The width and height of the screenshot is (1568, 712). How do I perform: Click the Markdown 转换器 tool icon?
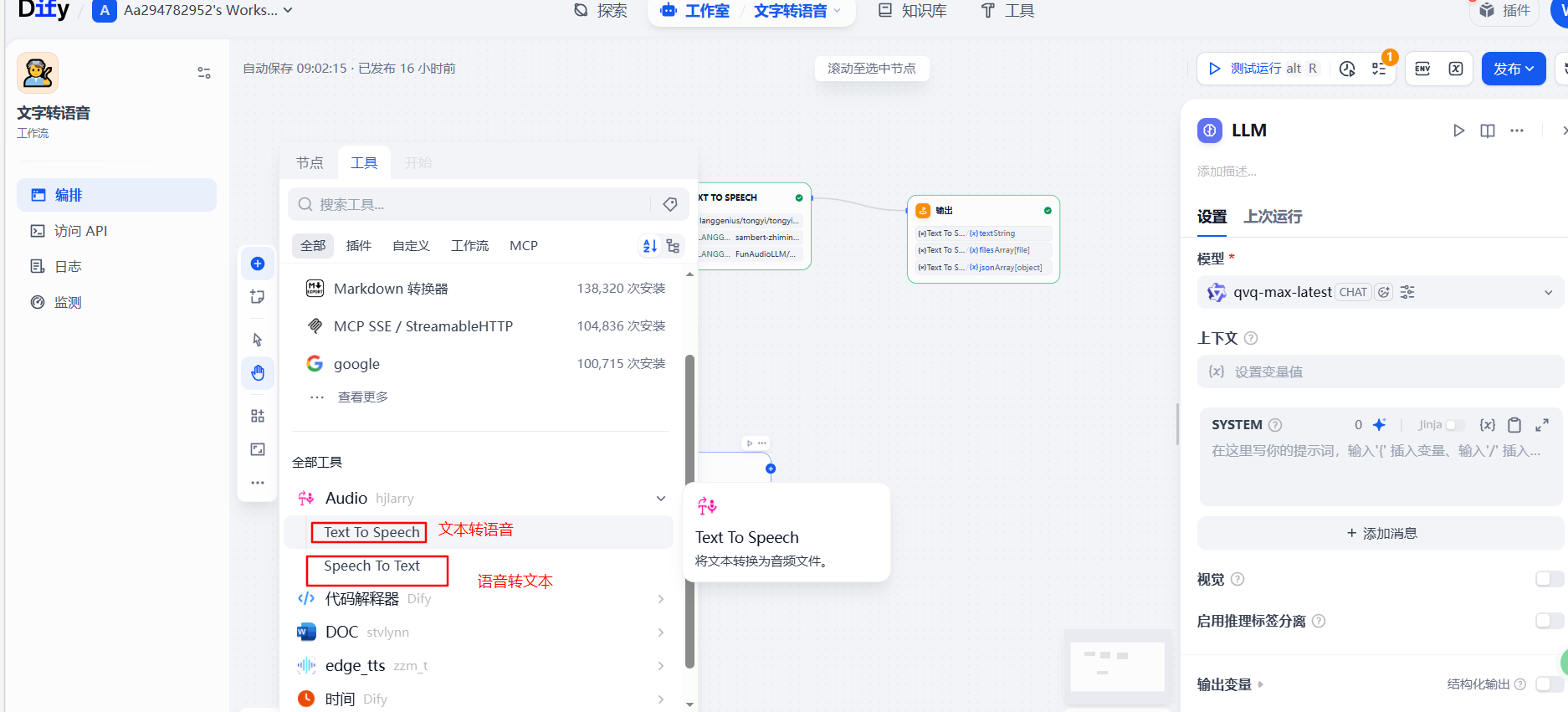tap(315, 289)
